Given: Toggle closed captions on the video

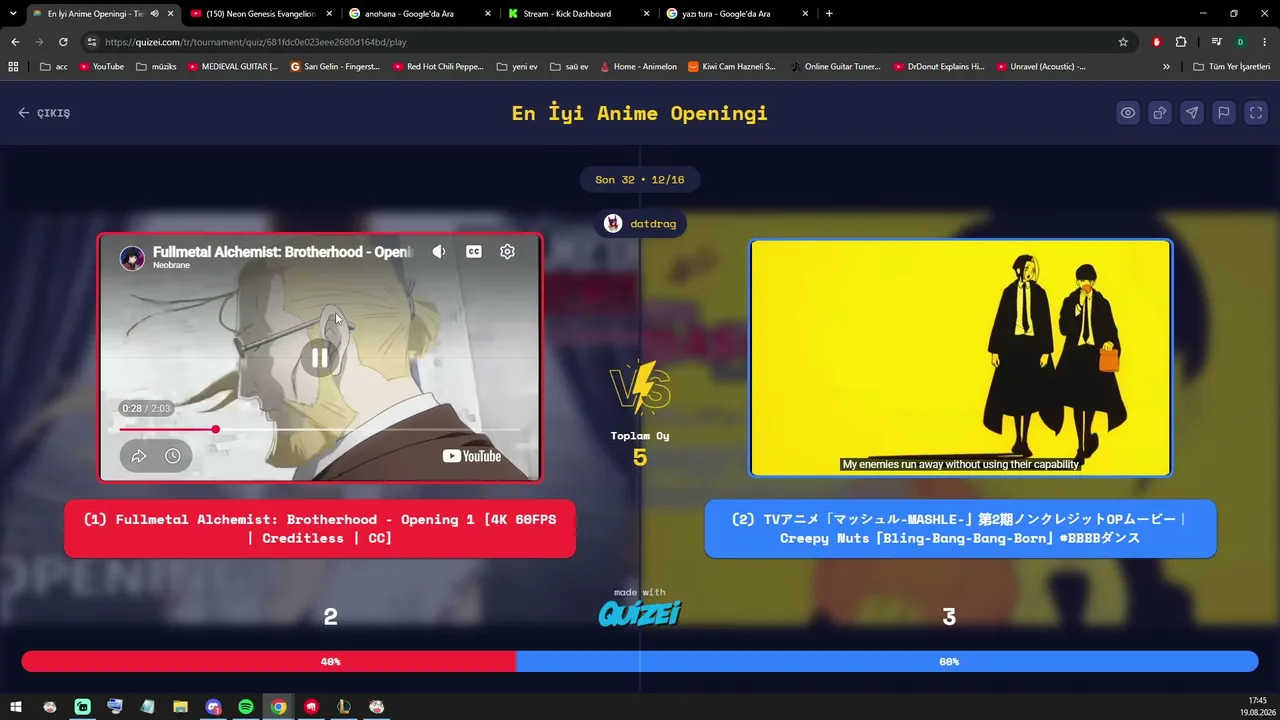Looking at the screenshot, I should tap(474, 252).
